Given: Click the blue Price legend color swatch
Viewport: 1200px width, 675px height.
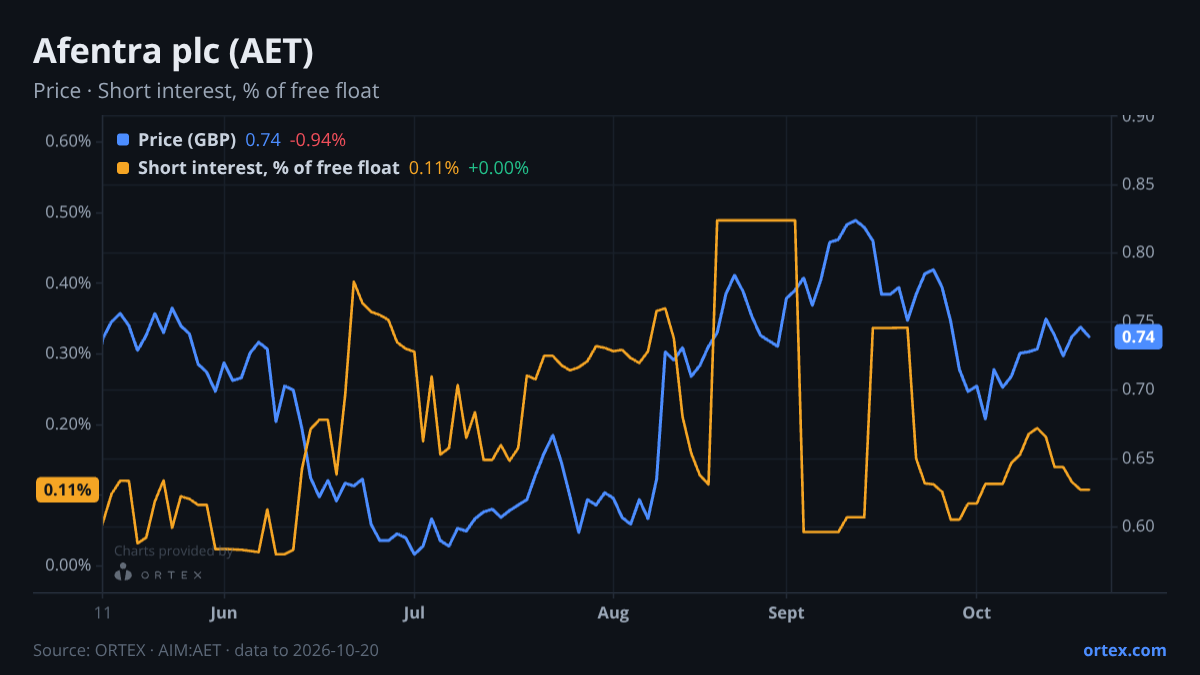Looking at the screenshot, I should click(123, 140).
